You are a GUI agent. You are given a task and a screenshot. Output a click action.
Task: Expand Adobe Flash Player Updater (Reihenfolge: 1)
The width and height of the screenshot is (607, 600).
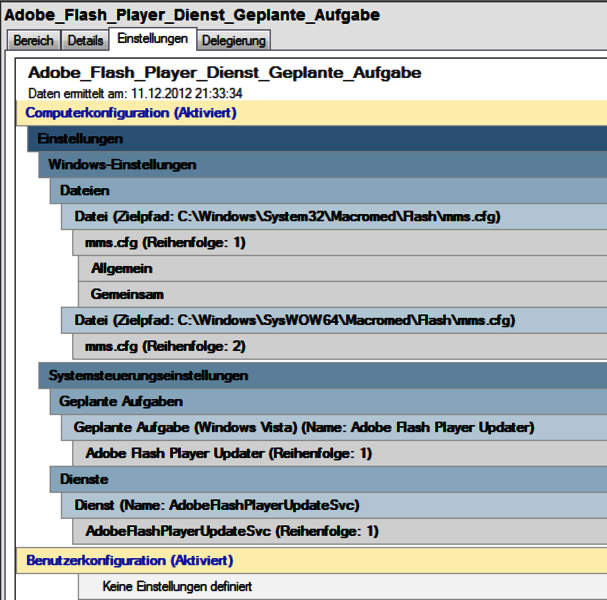(x=340, y=453)
